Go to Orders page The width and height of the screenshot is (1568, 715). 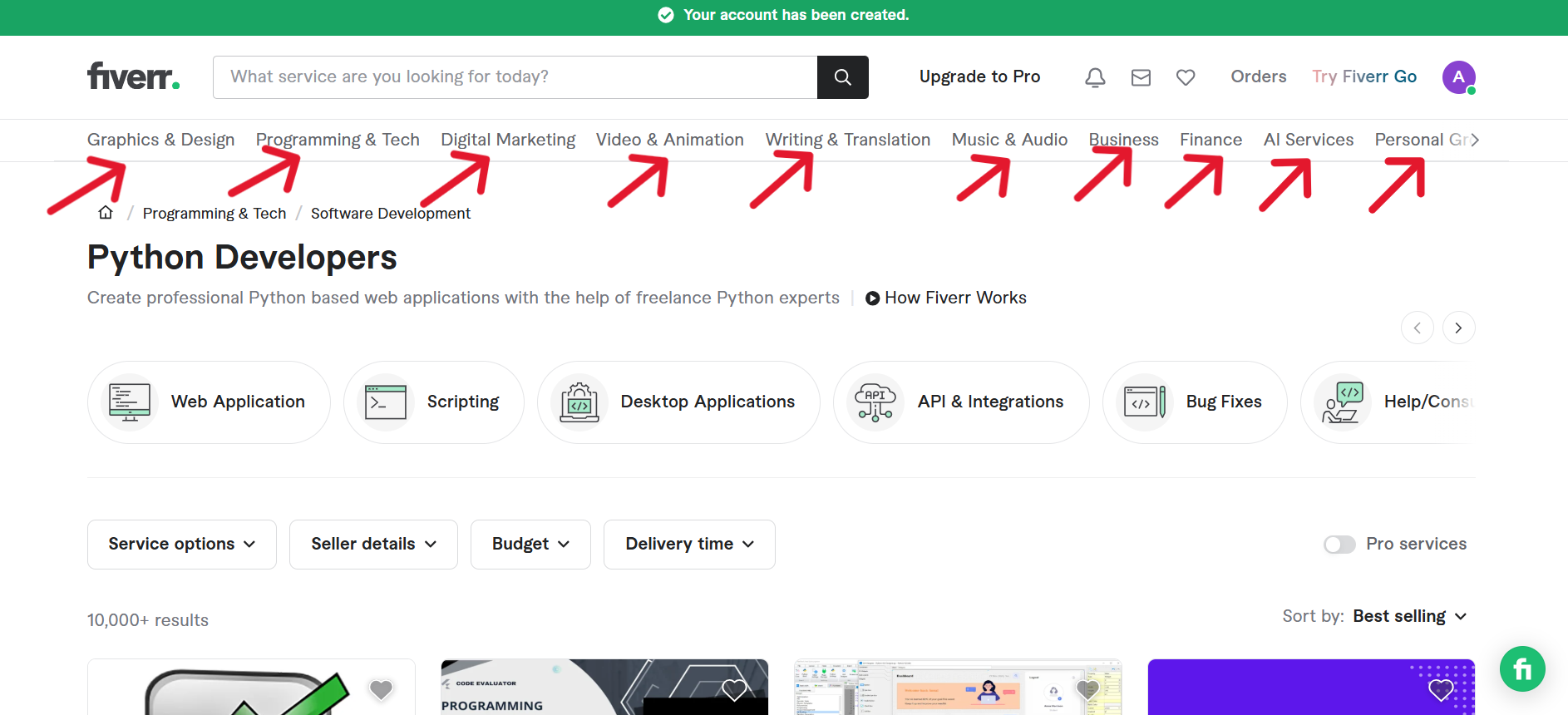(x=1259, y=76)
